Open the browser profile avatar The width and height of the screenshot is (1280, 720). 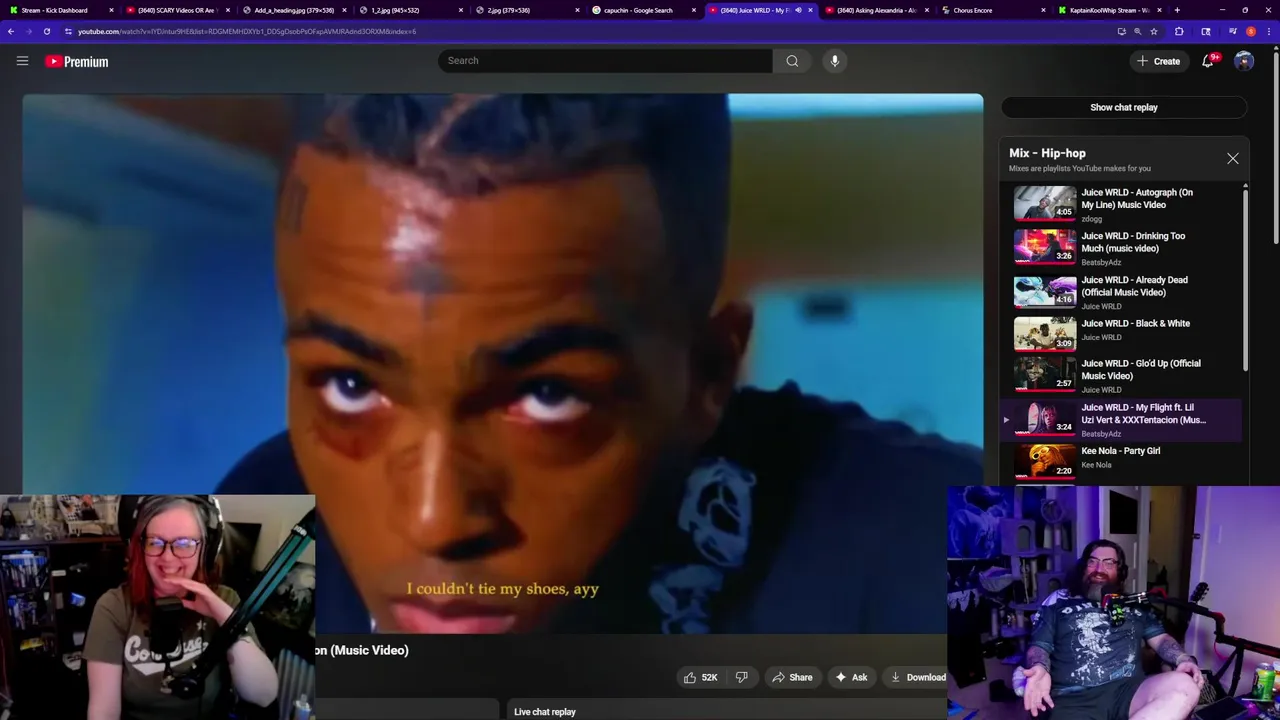(1251, 31)
